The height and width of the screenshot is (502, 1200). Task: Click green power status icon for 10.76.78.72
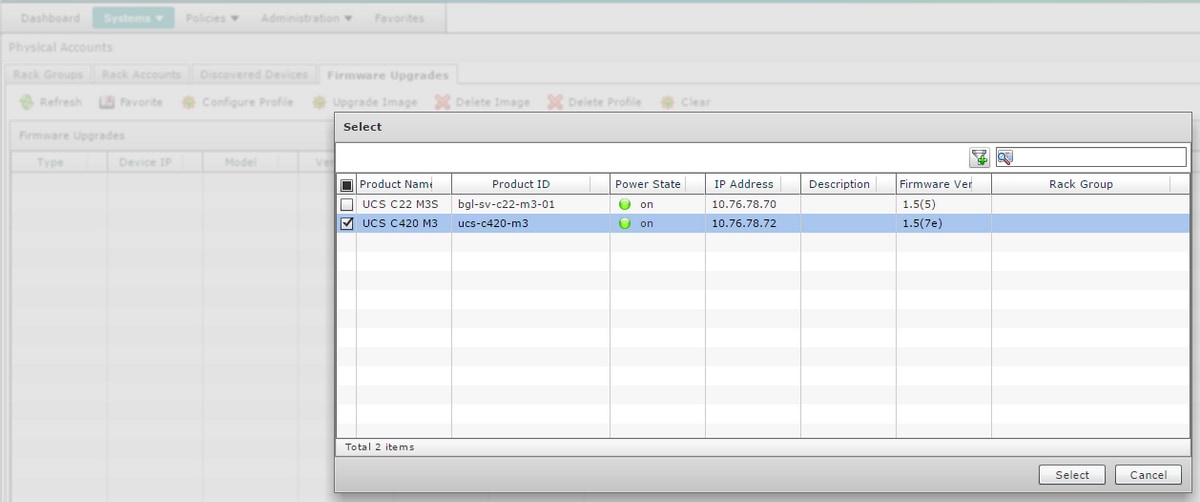[626, 223]
